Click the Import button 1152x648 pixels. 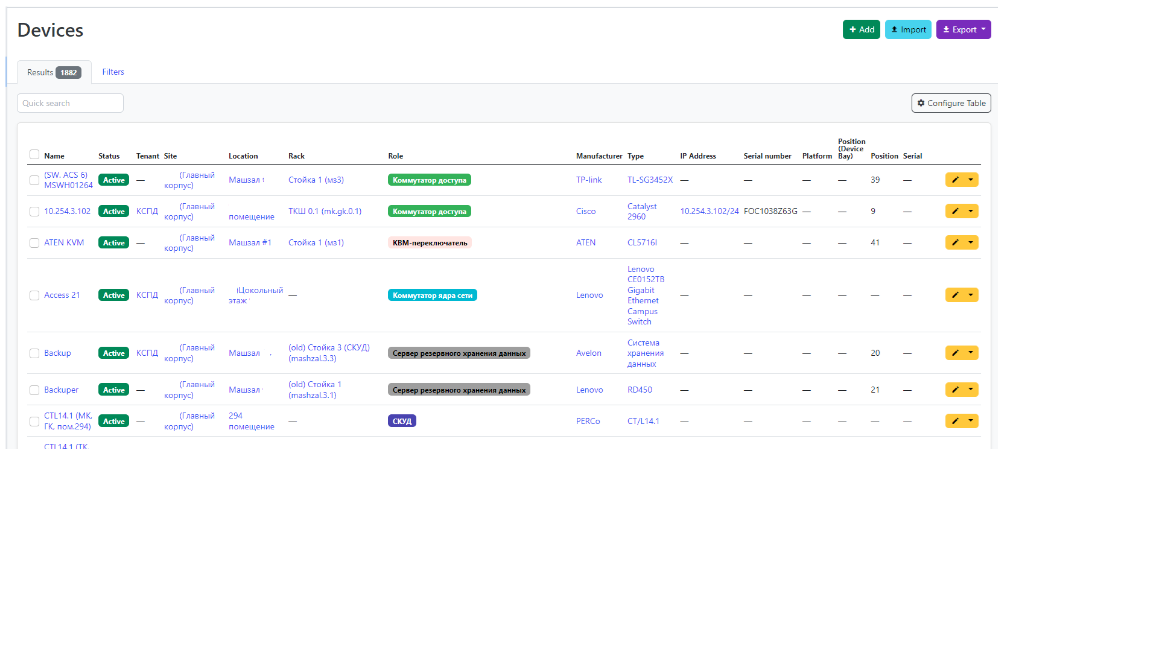908,29
